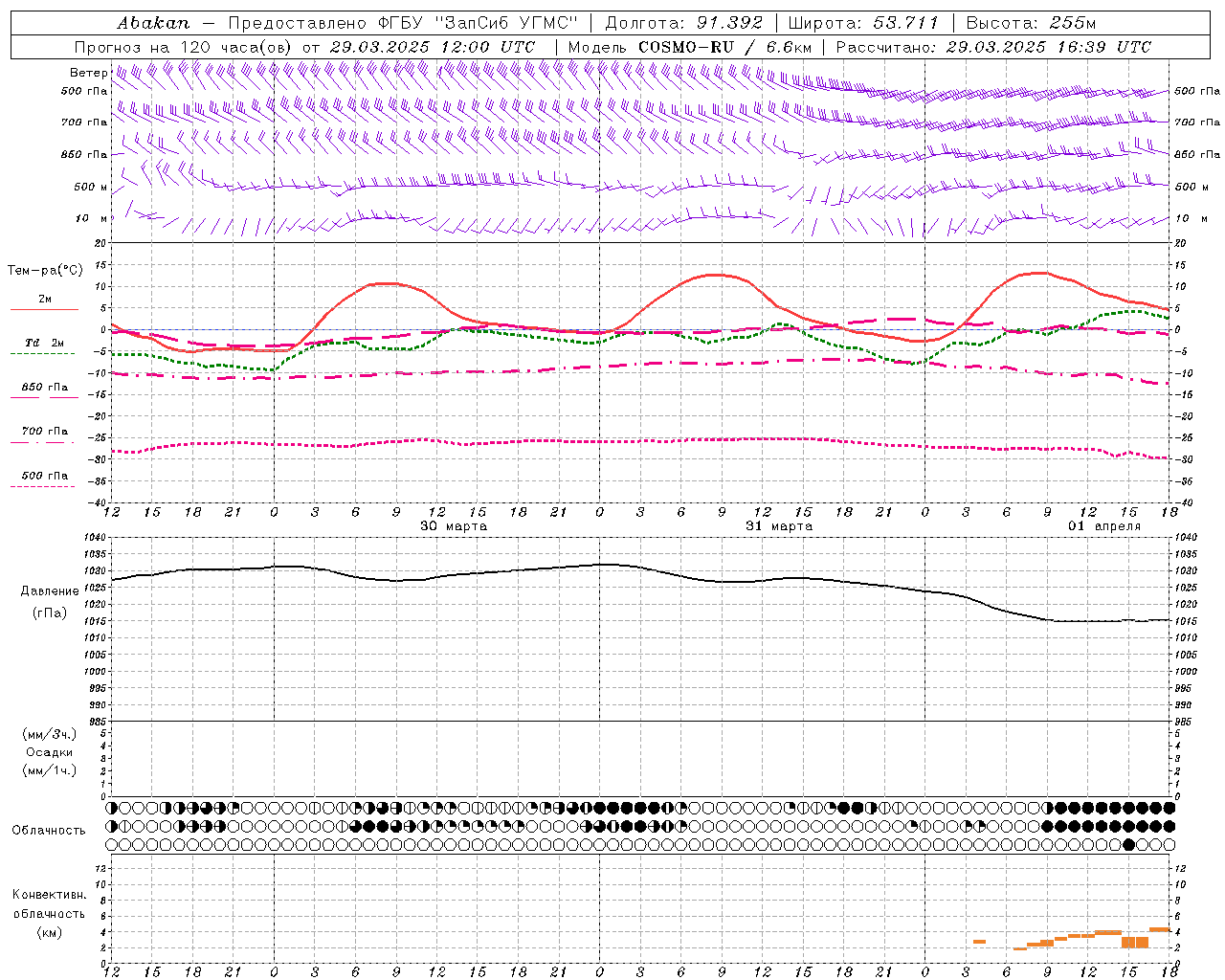Select the elevation text Высота: 255м
This screenshot has height=980, width=1225.
click(1031, 23)
